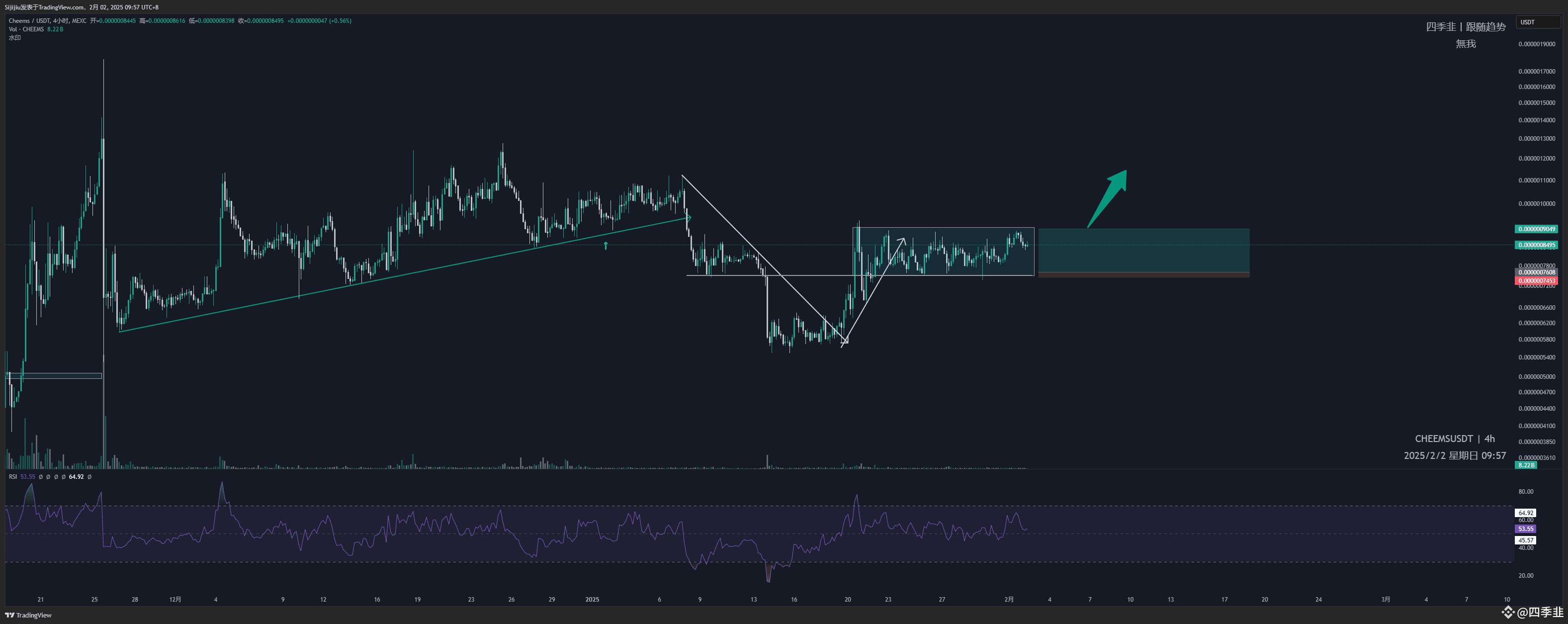This screenshot has width=1568, height=624.
Task: Click the 3月 label on the time axis
Action: (1386, 599)
